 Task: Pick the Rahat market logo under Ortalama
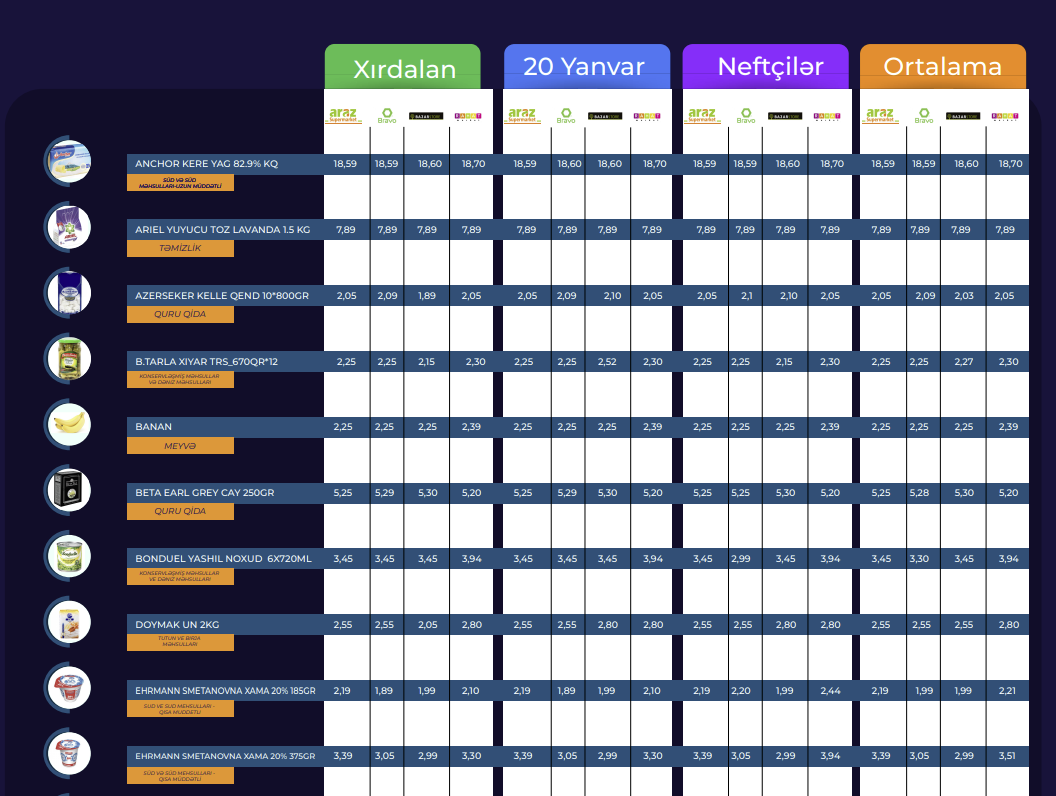[x=1005, y=117]
